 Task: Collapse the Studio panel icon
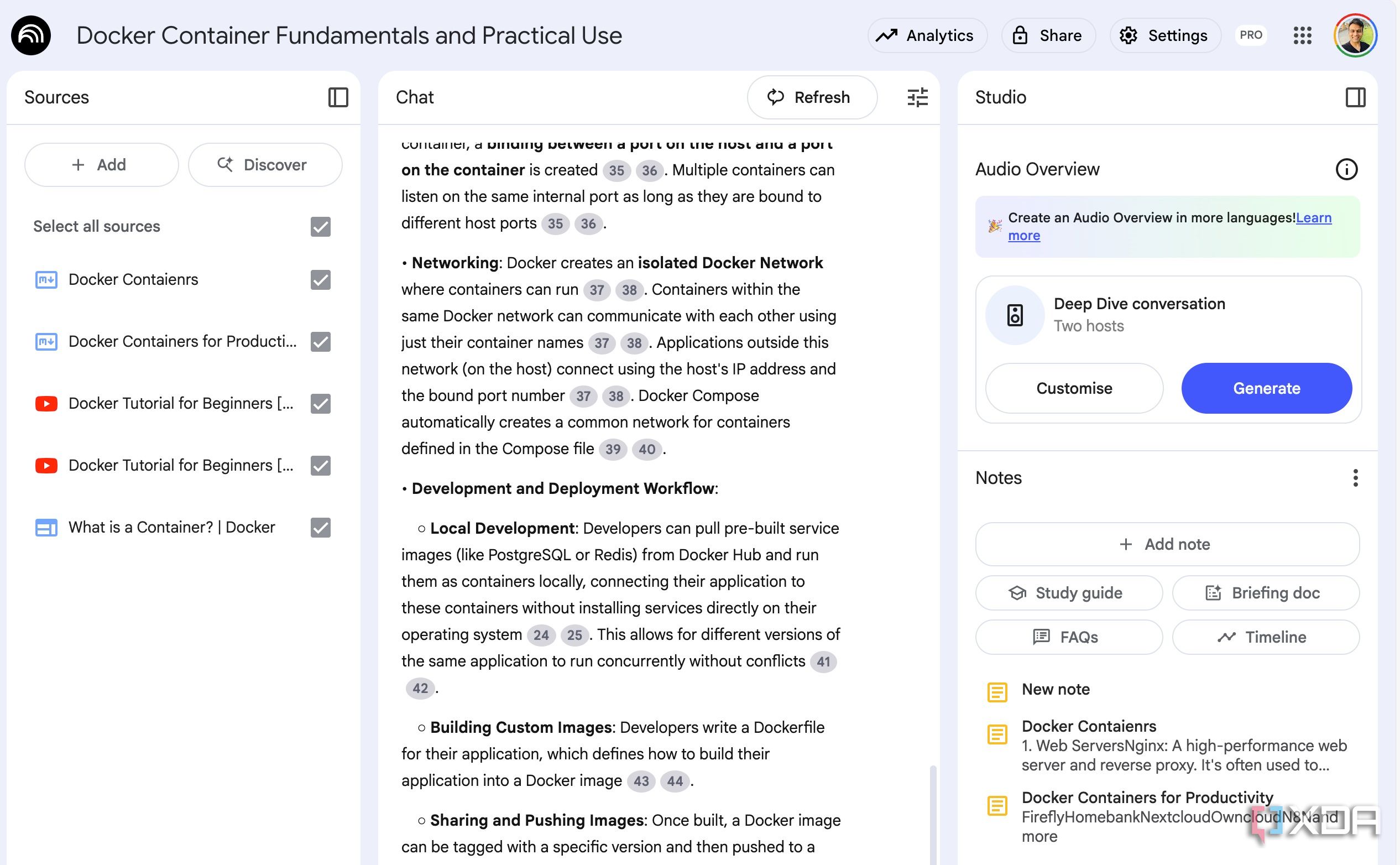[x=1355, y=97]
